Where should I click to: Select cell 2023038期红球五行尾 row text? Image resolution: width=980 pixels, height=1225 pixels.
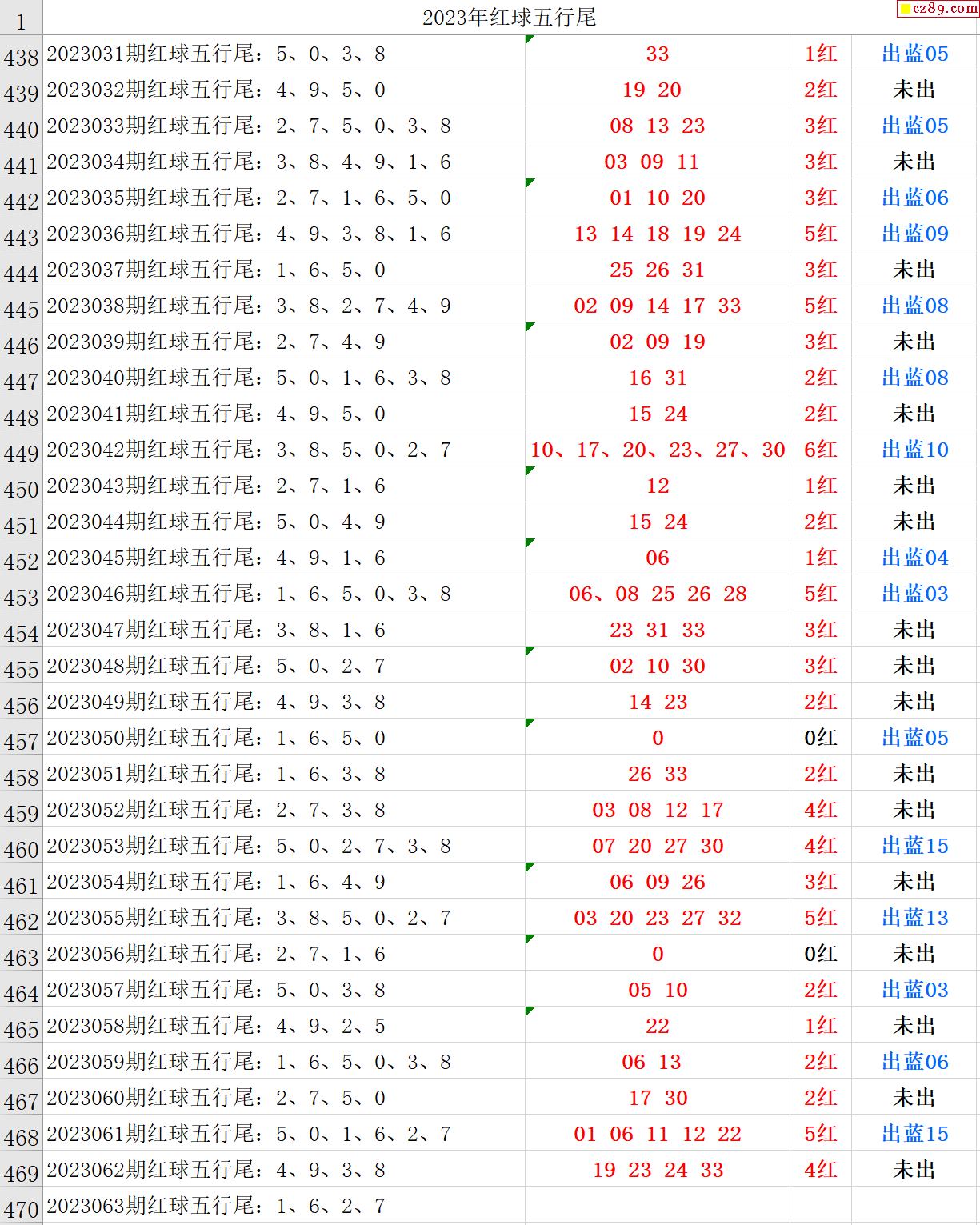point(284,306)
